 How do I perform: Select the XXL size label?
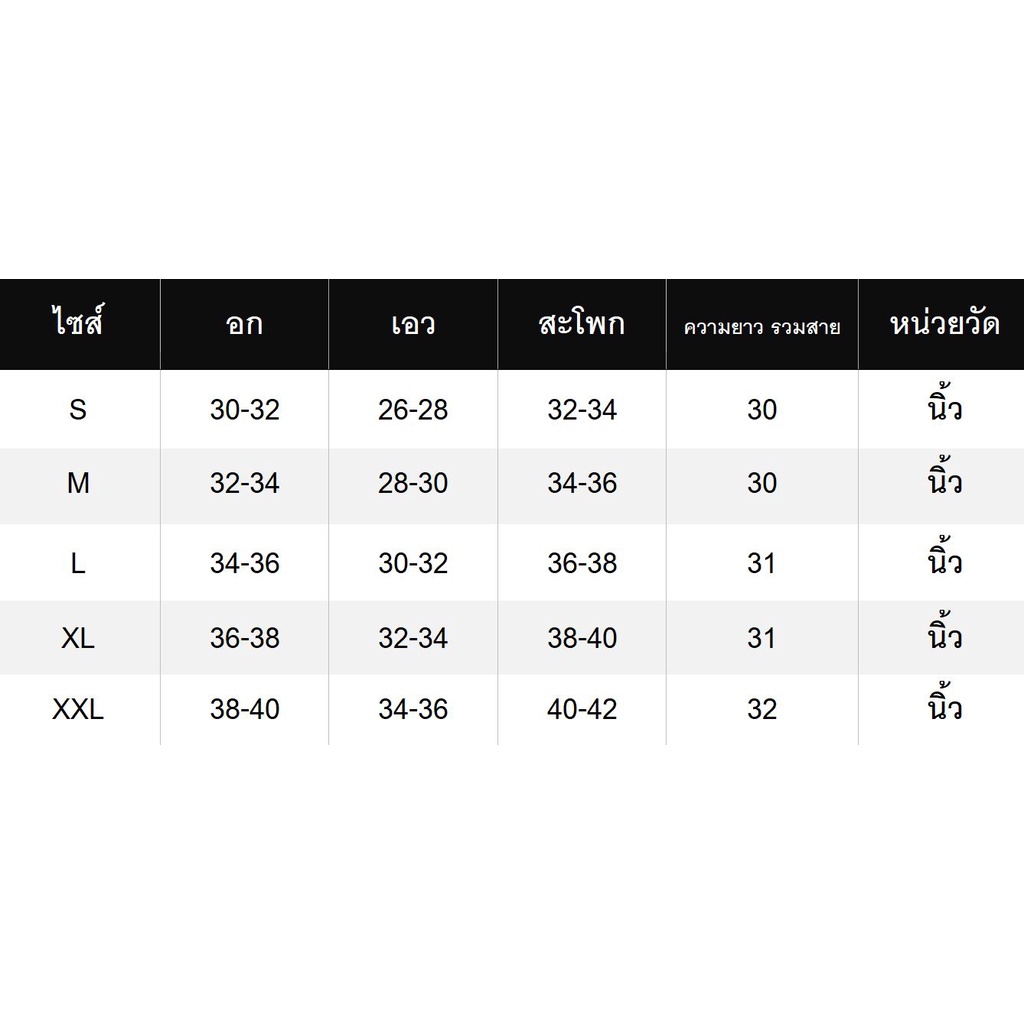tap(78, 709)
